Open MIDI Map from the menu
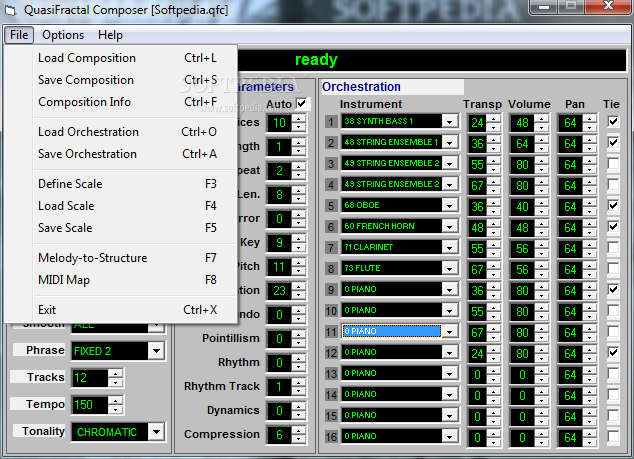Screen dimensions: 634x459 (127, 279)
